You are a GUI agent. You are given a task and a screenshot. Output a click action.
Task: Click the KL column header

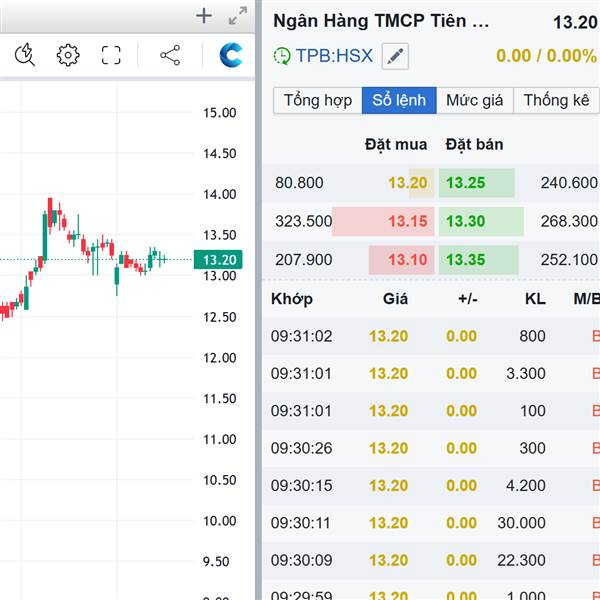click(x=535, y=299)
